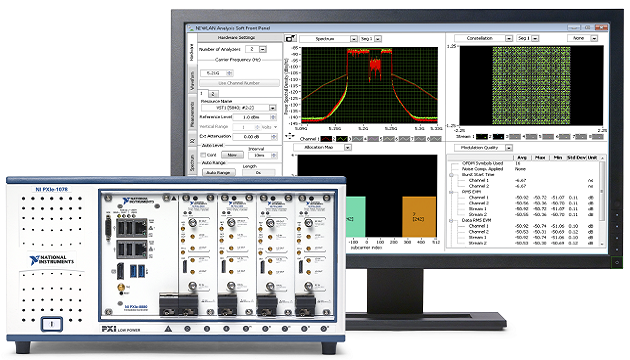
Task: Toggle Channel 1 red trace legend icon
Action: click(326, 139)
